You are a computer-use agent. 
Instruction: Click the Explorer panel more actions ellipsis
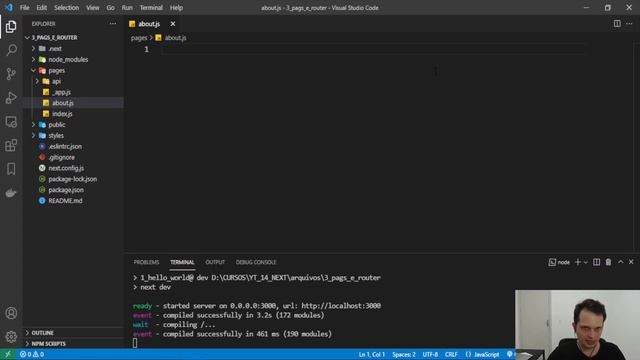point(113,24)
